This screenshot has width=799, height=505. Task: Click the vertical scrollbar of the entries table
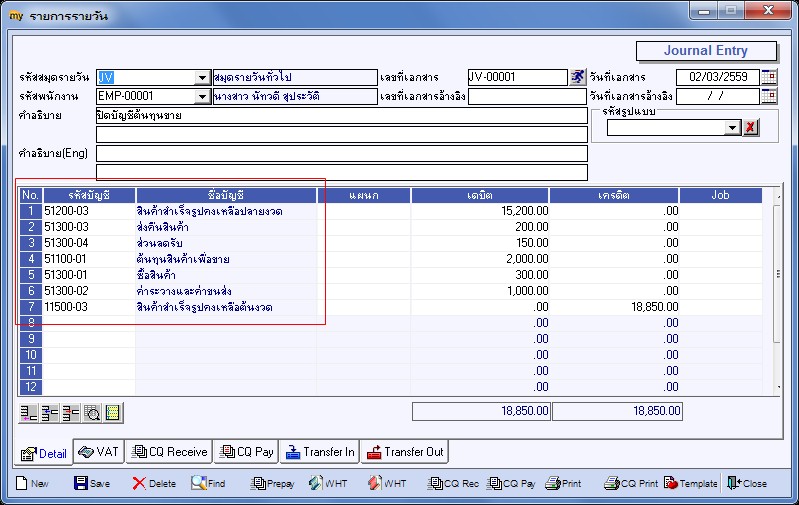click(x=778, y=290)
